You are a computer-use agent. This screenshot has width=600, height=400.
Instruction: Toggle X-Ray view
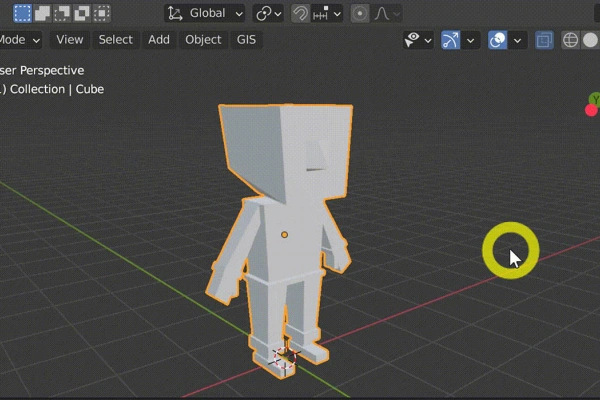point(544,40)
